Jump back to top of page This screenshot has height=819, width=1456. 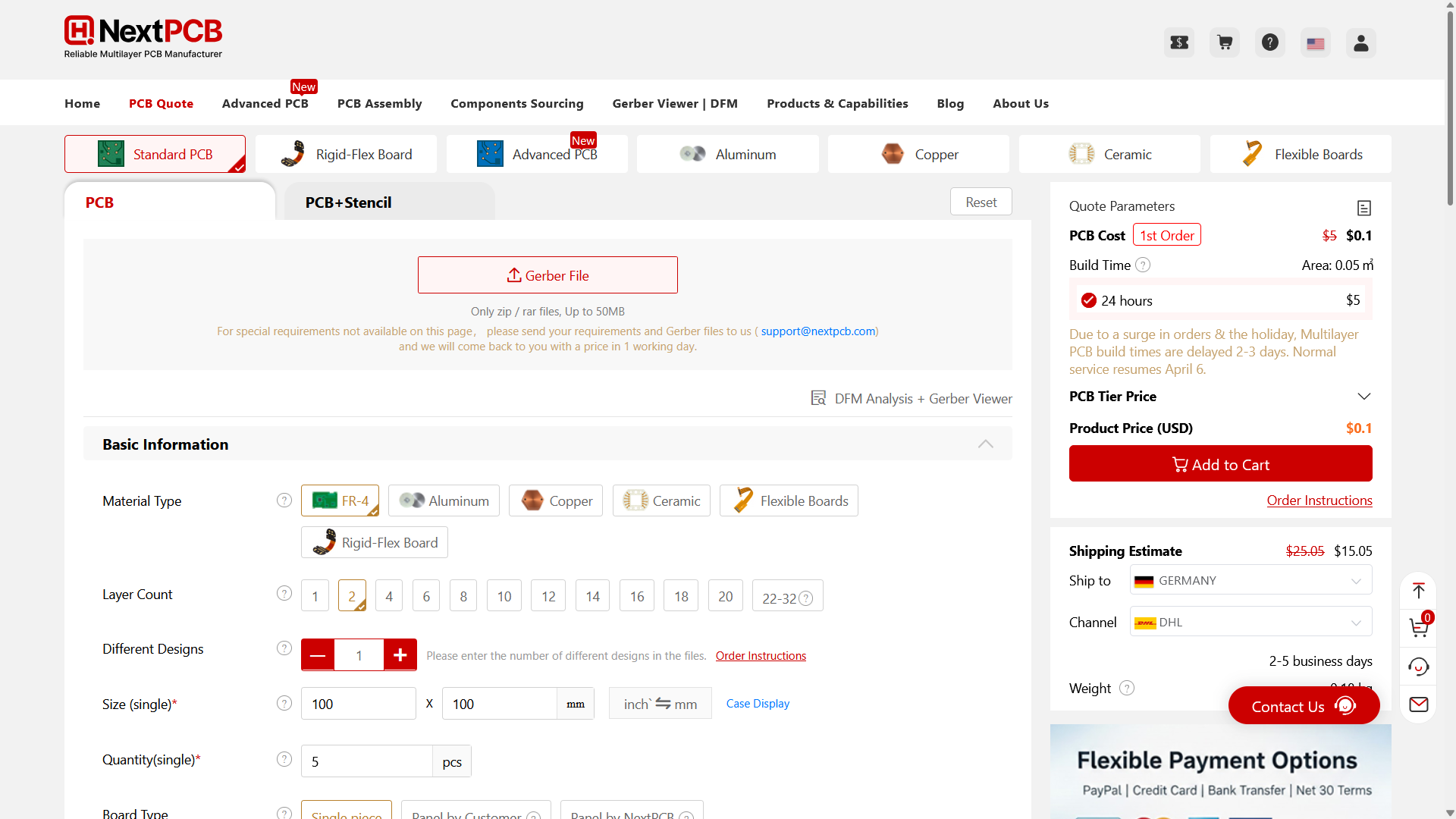[x=1419, y=591]
